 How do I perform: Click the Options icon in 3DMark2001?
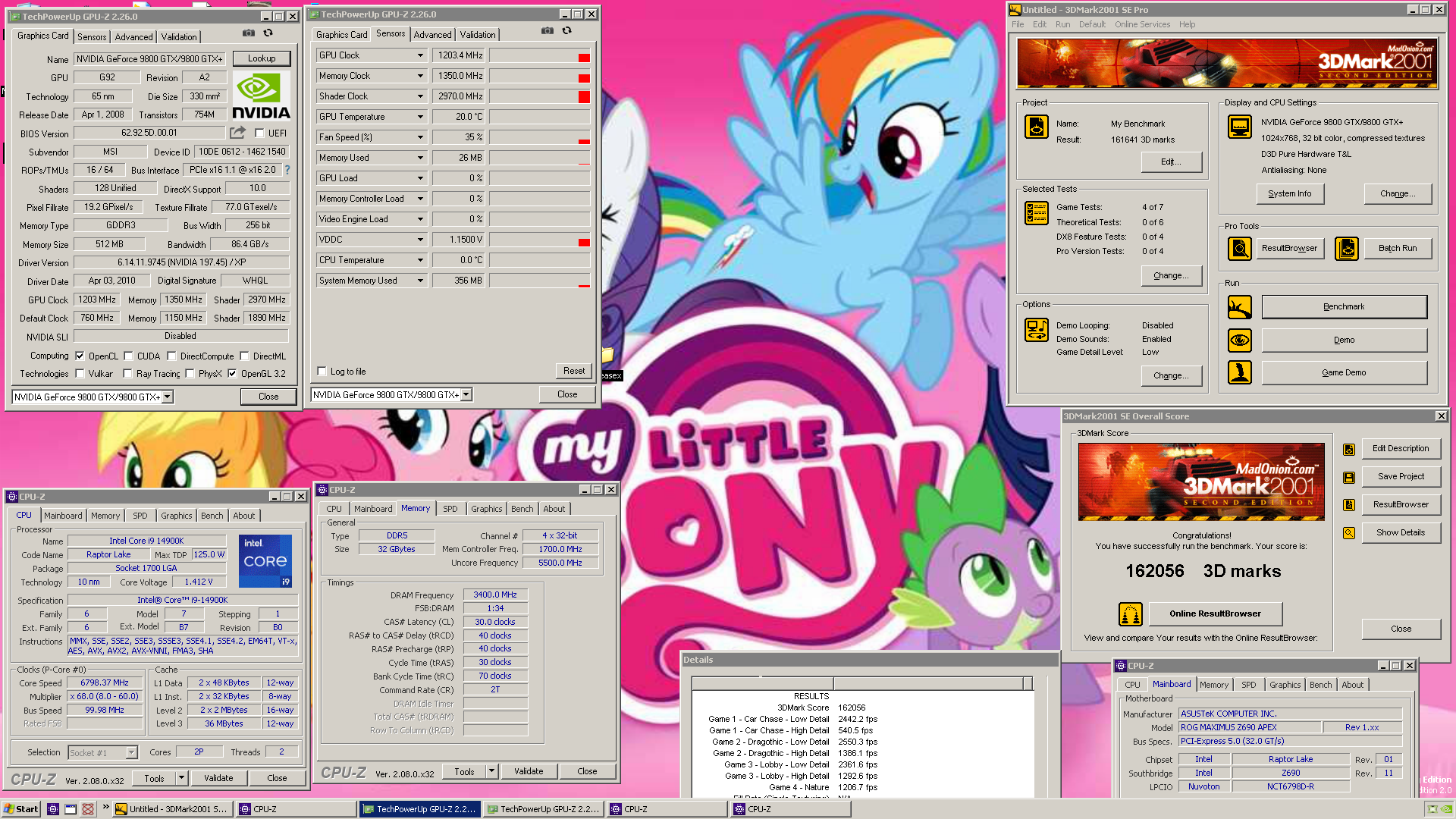click(1036, 330)
